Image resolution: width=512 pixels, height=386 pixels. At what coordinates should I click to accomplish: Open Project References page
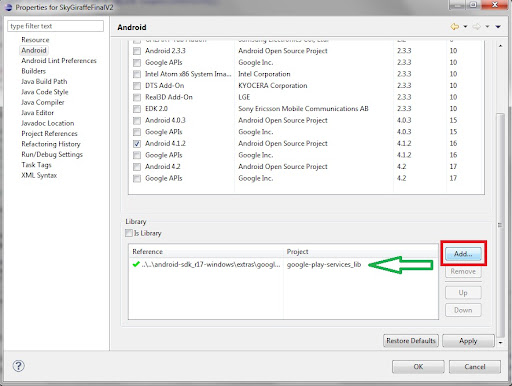[x=49, y=133]
